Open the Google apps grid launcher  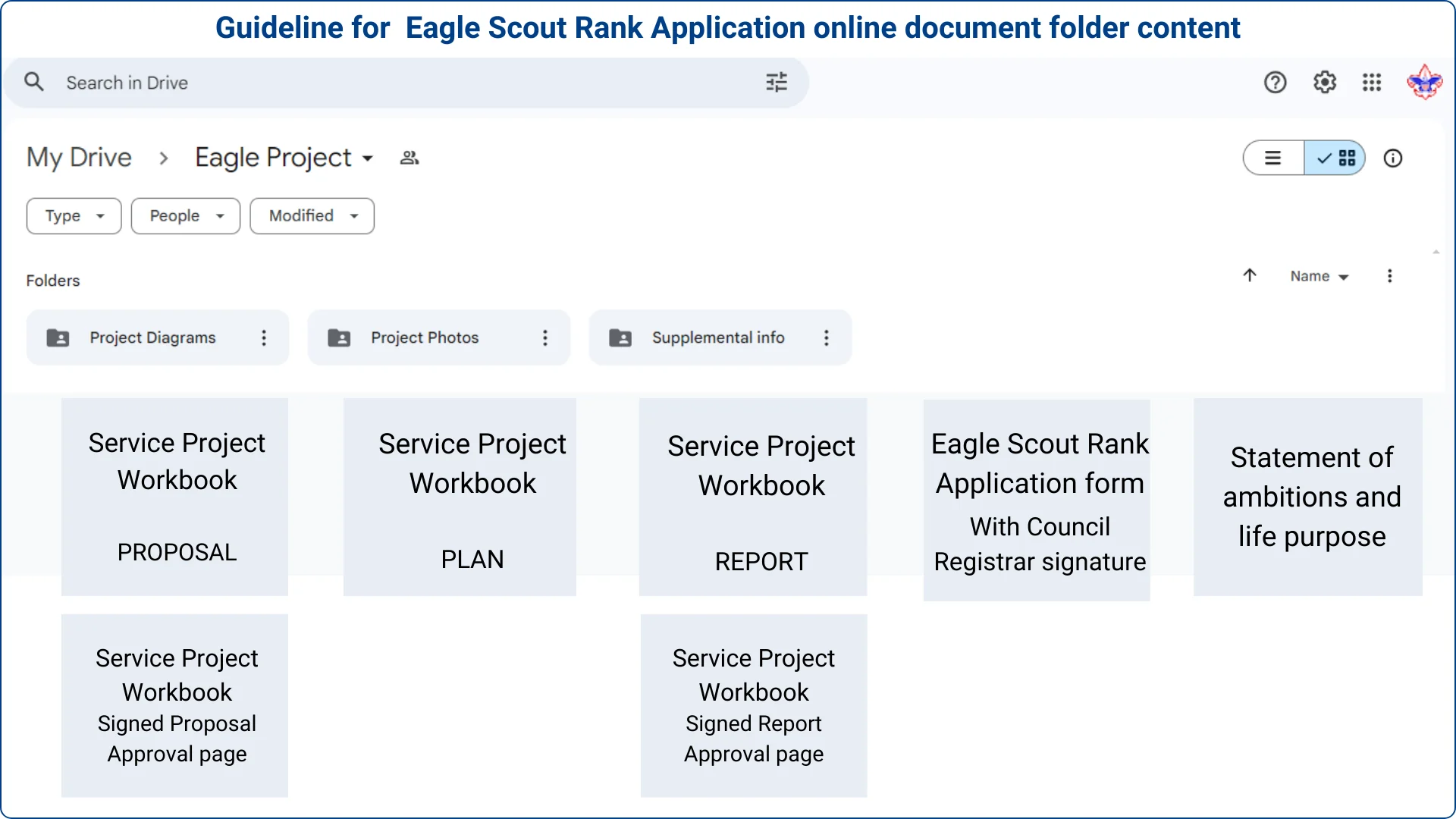tap(1372, 82)
